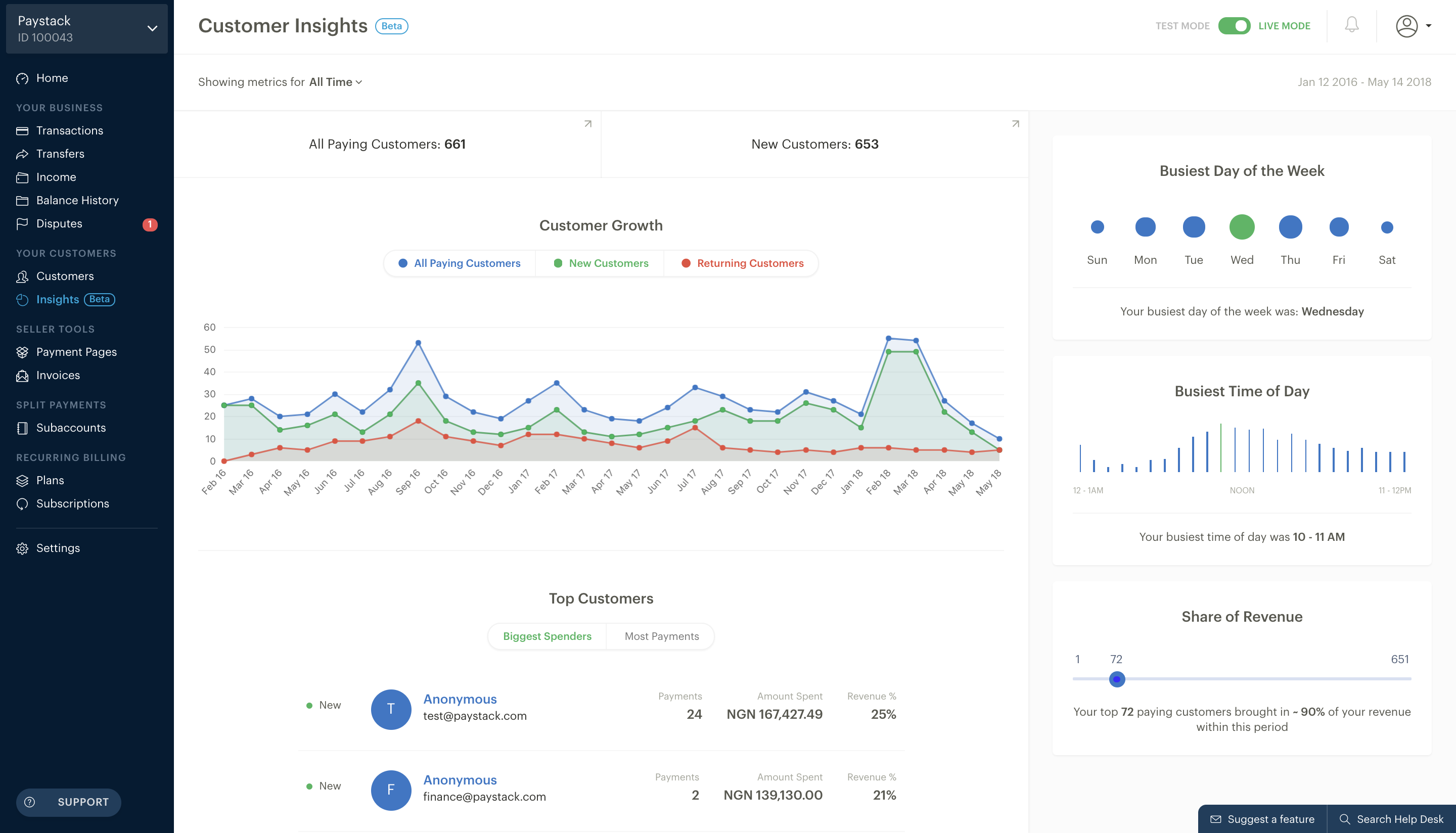Open the Support button
The width and height of the screenshot is (1456, 833).
click(69, 802)
